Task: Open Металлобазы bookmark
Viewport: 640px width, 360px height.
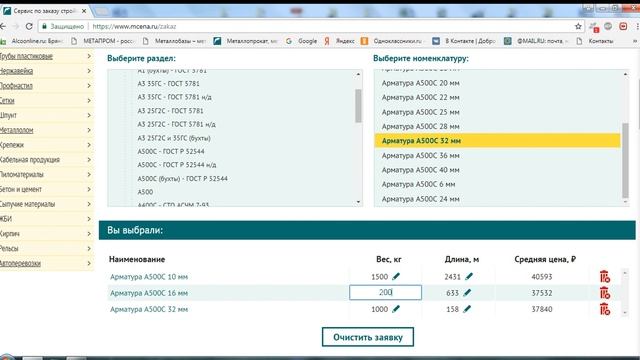Action: 174,41
